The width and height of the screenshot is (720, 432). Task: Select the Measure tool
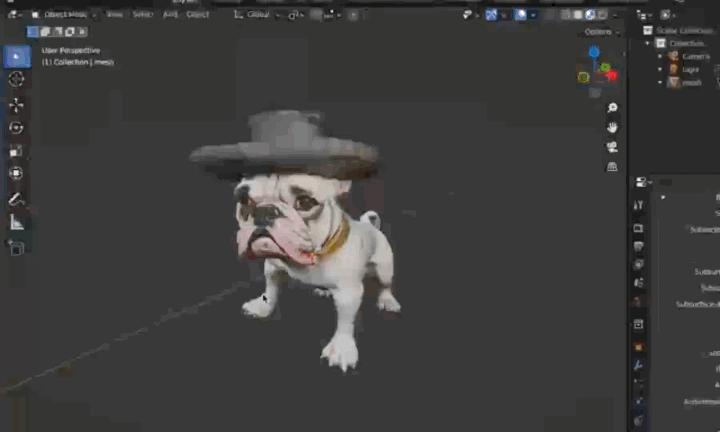pyautogui.click(x=17, y=223)
